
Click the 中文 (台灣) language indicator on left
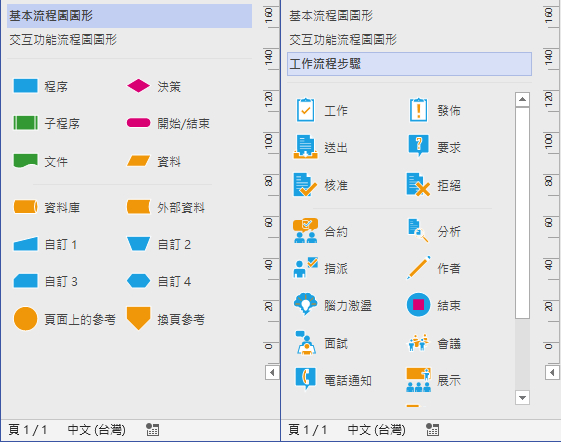(97, 429)
